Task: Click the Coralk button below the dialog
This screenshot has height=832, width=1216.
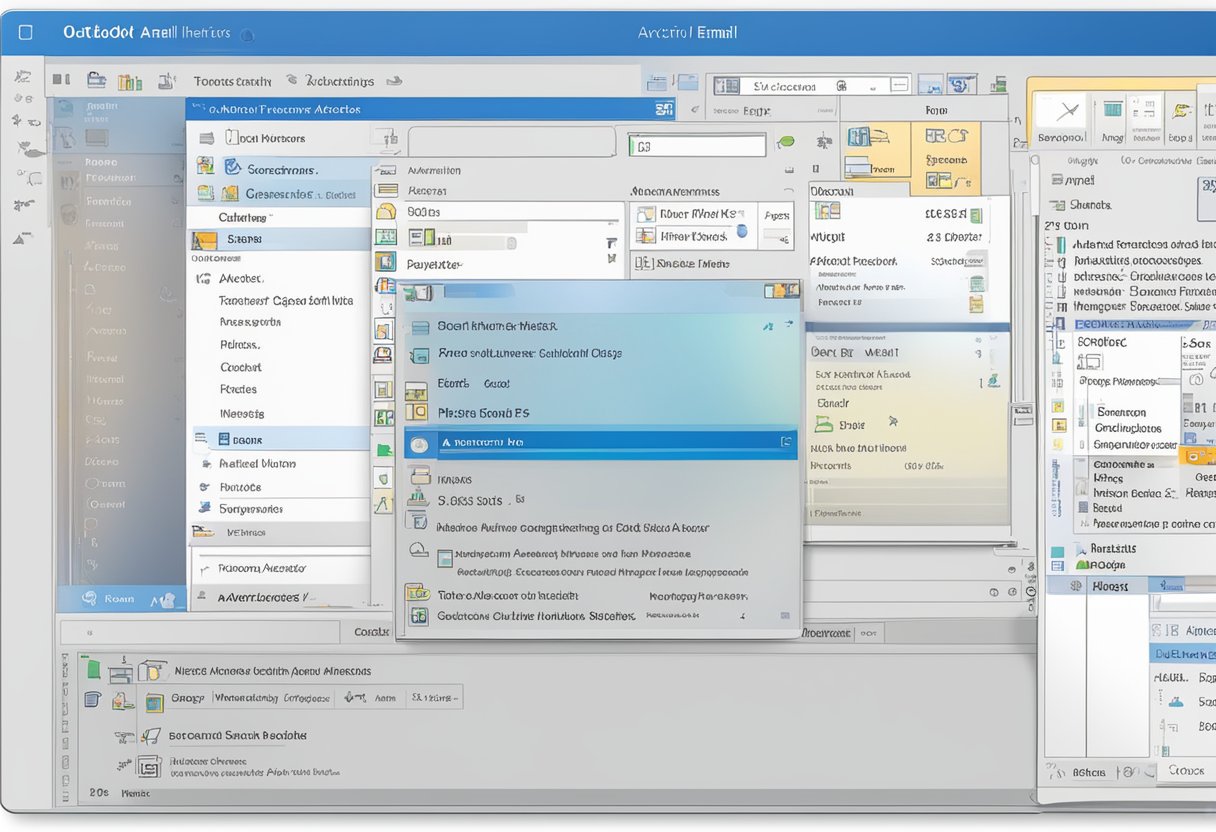Action: click(x=371, y=632)
